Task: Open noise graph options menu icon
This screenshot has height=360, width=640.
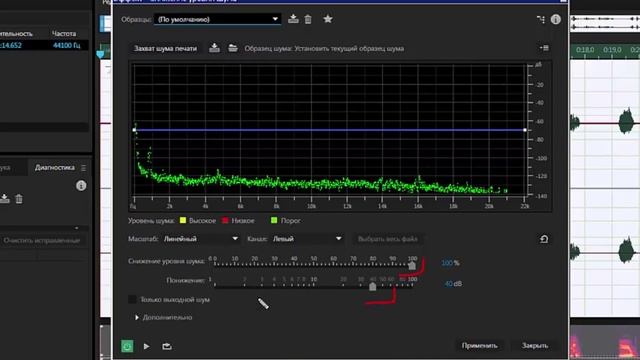Action: pyautogui.click(x=544, y=48)
